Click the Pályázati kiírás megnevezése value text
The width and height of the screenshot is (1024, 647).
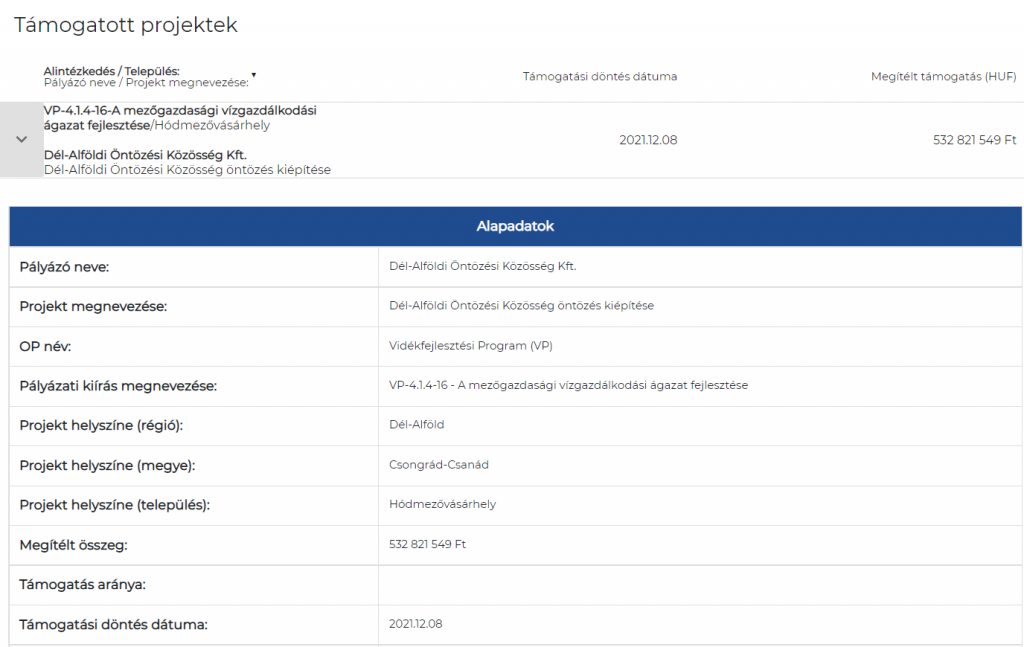pyautogui.click(x=568, y=385)
